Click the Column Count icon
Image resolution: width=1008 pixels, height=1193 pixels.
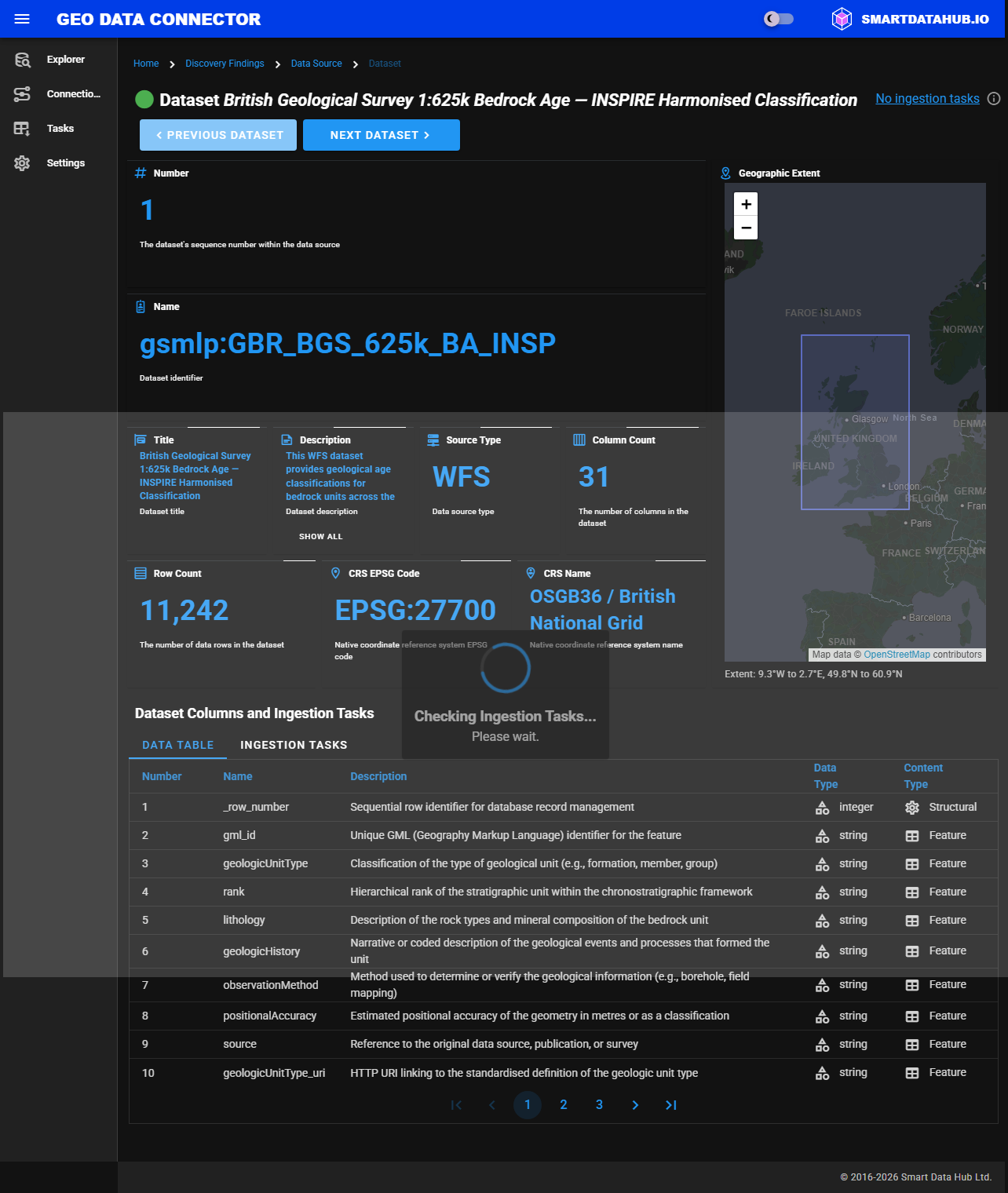(579, 440)
